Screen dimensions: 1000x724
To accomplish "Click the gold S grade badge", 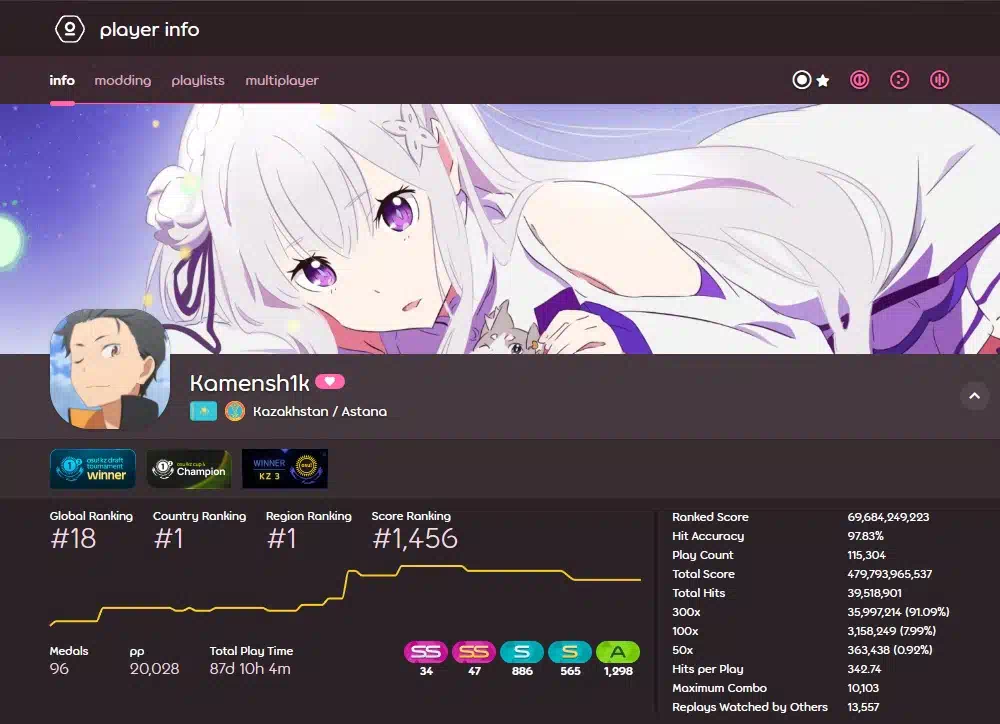I will click(x=570, y=652).
